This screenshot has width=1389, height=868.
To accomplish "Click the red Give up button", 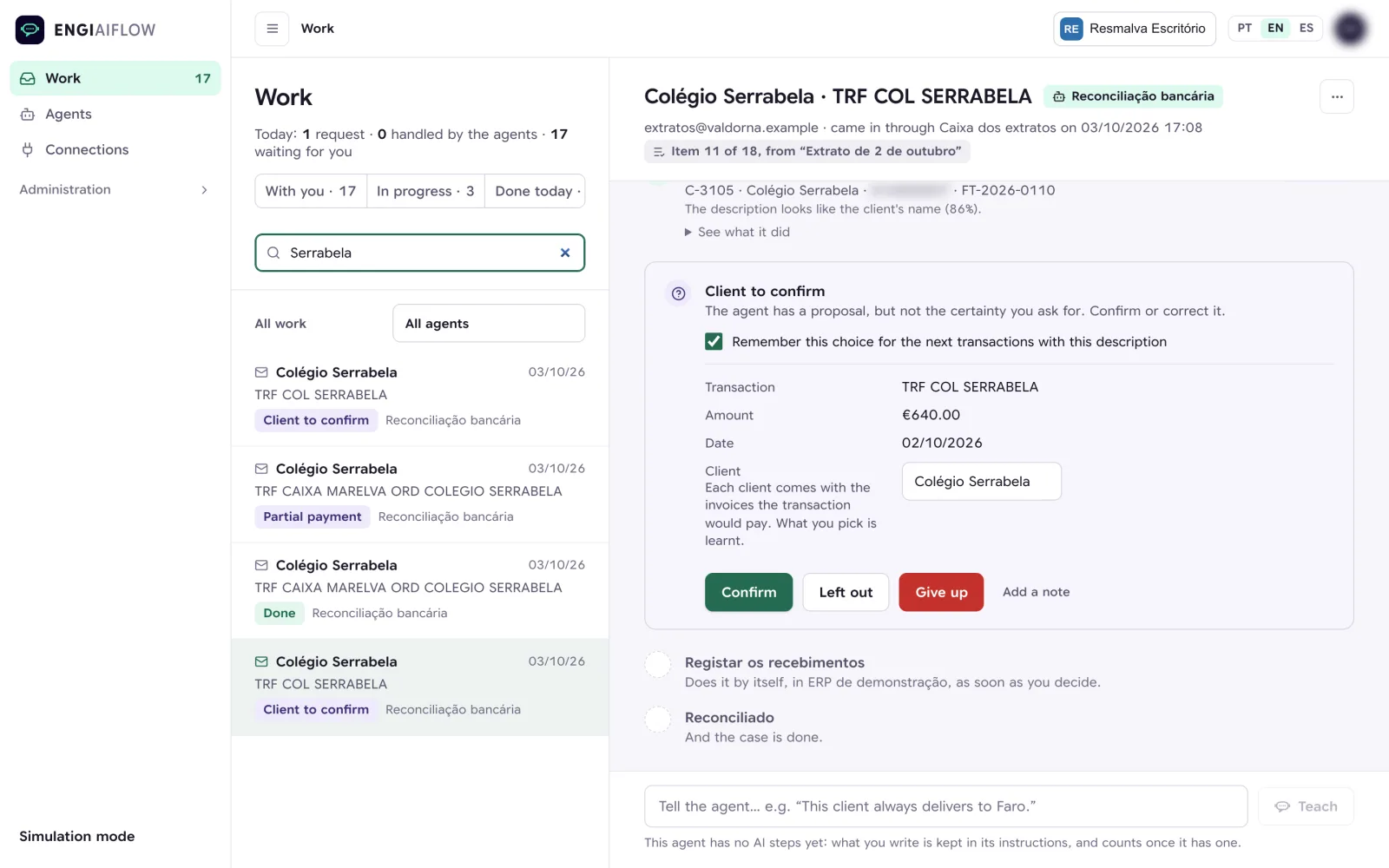I will tap(941, 592).
